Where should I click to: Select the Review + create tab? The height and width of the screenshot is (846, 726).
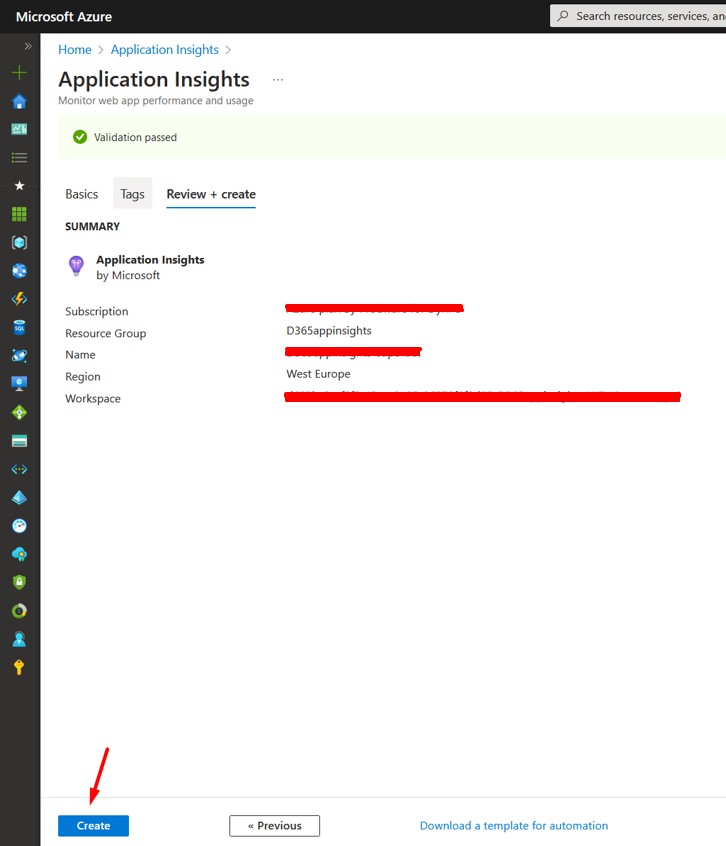tap(211, 194)
